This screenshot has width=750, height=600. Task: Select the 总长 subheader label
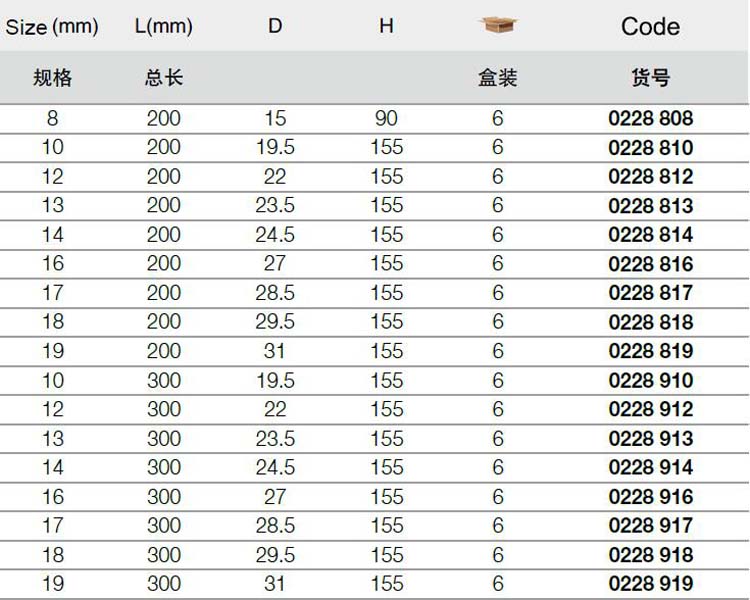[163, 77]
